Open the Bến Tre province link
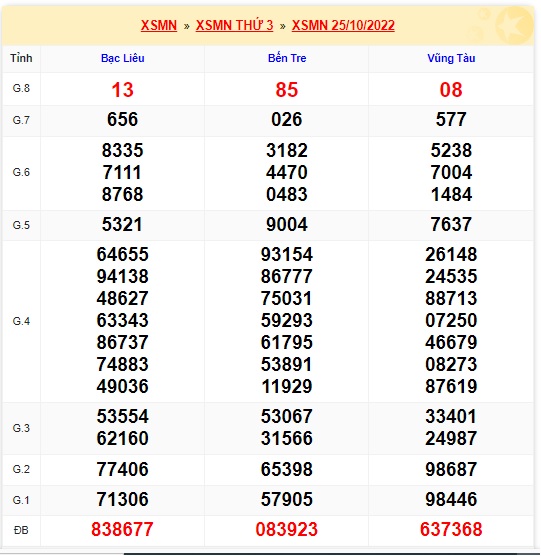 pos(287,58)
